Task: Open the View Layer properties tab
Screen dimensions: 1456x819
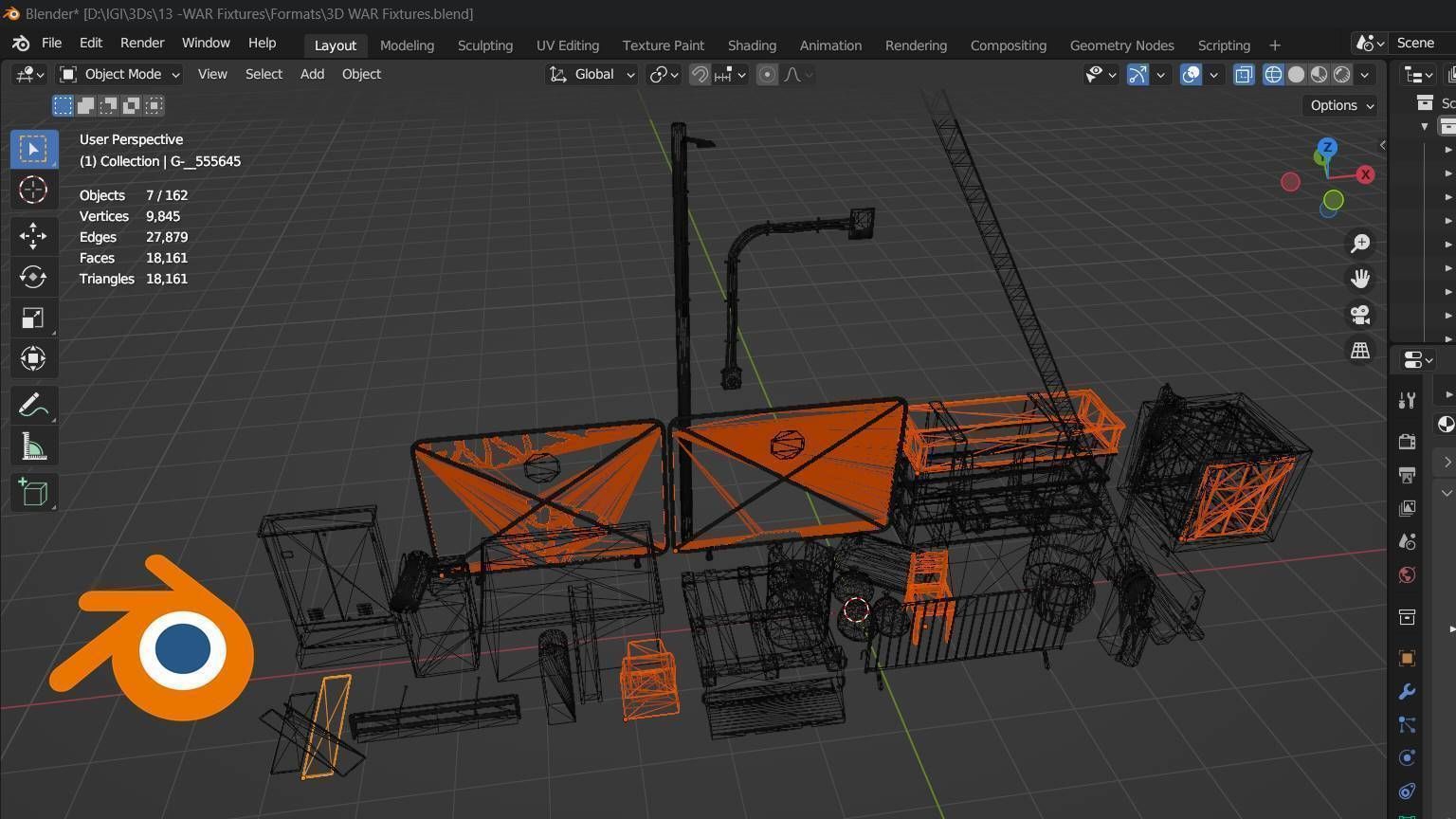Action: (1407, 508)
